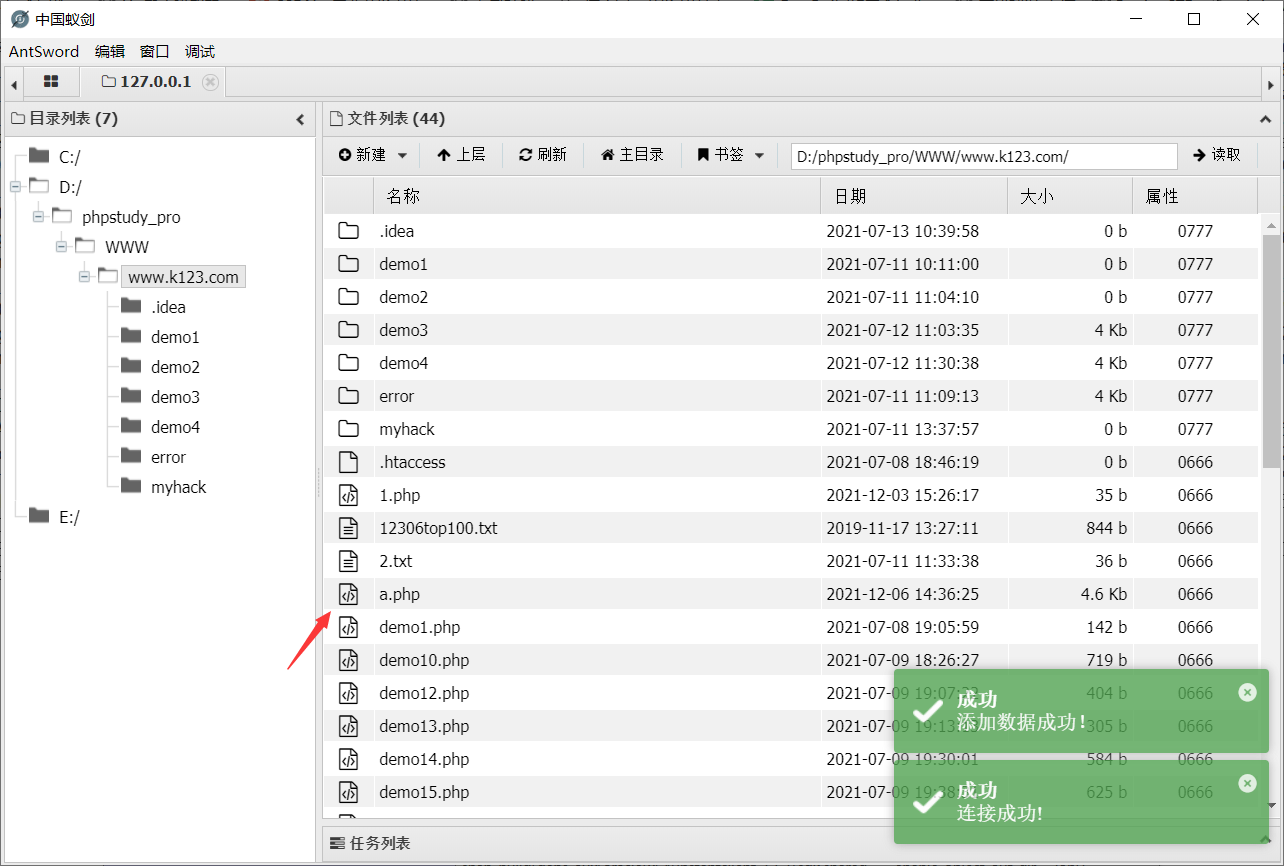Image resolution: width=1284 pixels, height=866 pixels.
Task: Click the .htaccess file icon
Action: tap(348, 462)
